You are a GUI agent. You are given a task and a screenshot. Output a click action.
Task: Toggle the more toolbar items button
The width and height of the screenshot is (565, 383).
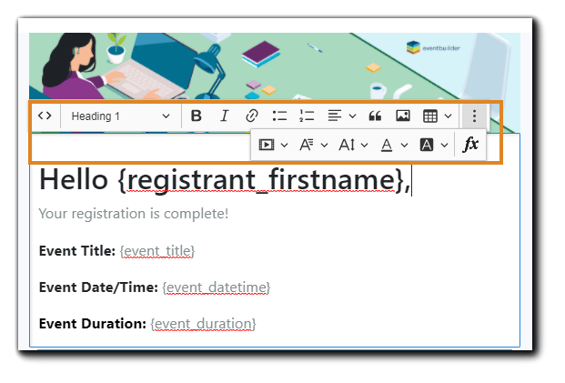point(474,116)
